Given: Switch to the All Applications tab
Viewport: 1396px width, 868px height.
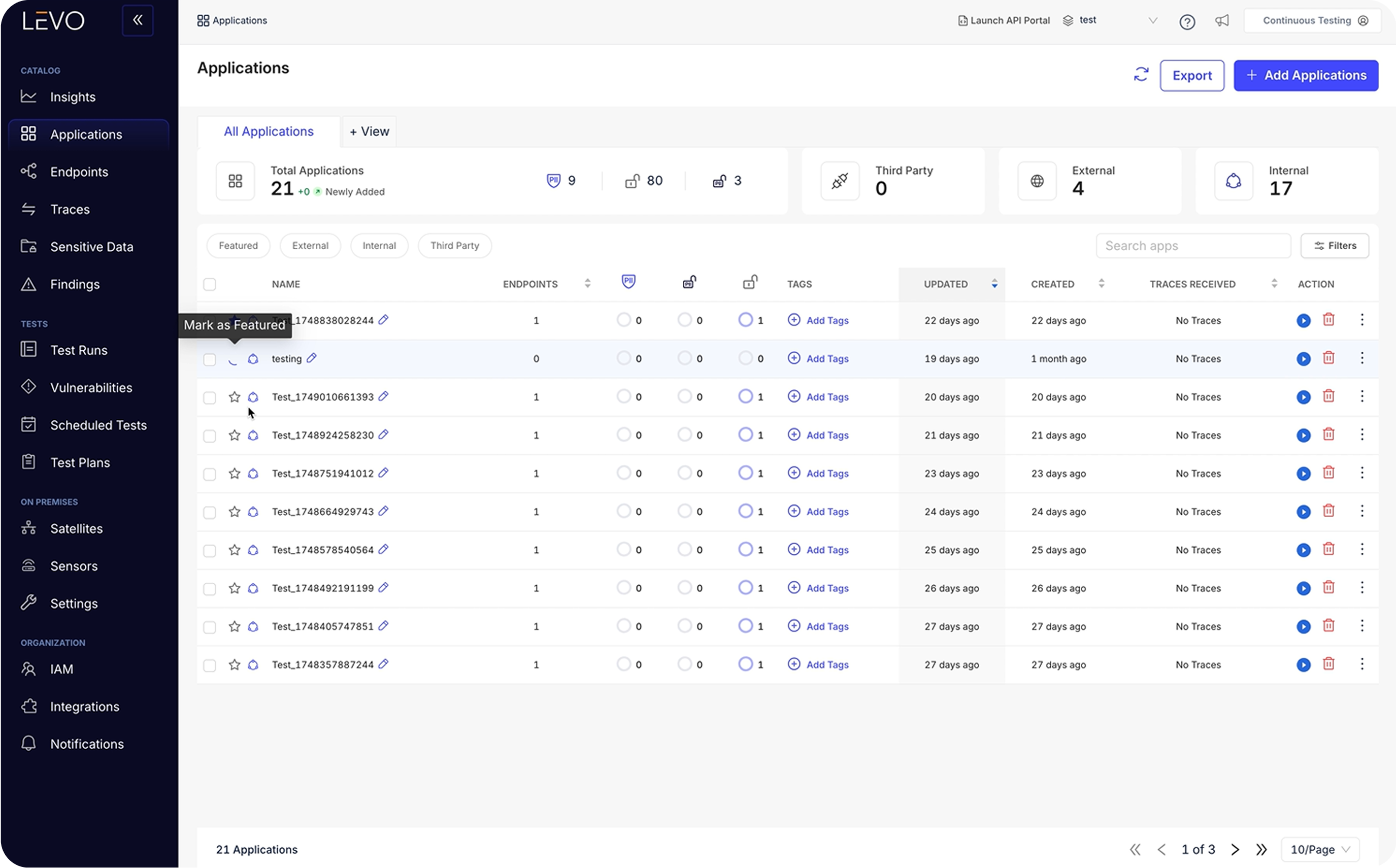Looking at the screenshot, I should (x=269, y=131).
